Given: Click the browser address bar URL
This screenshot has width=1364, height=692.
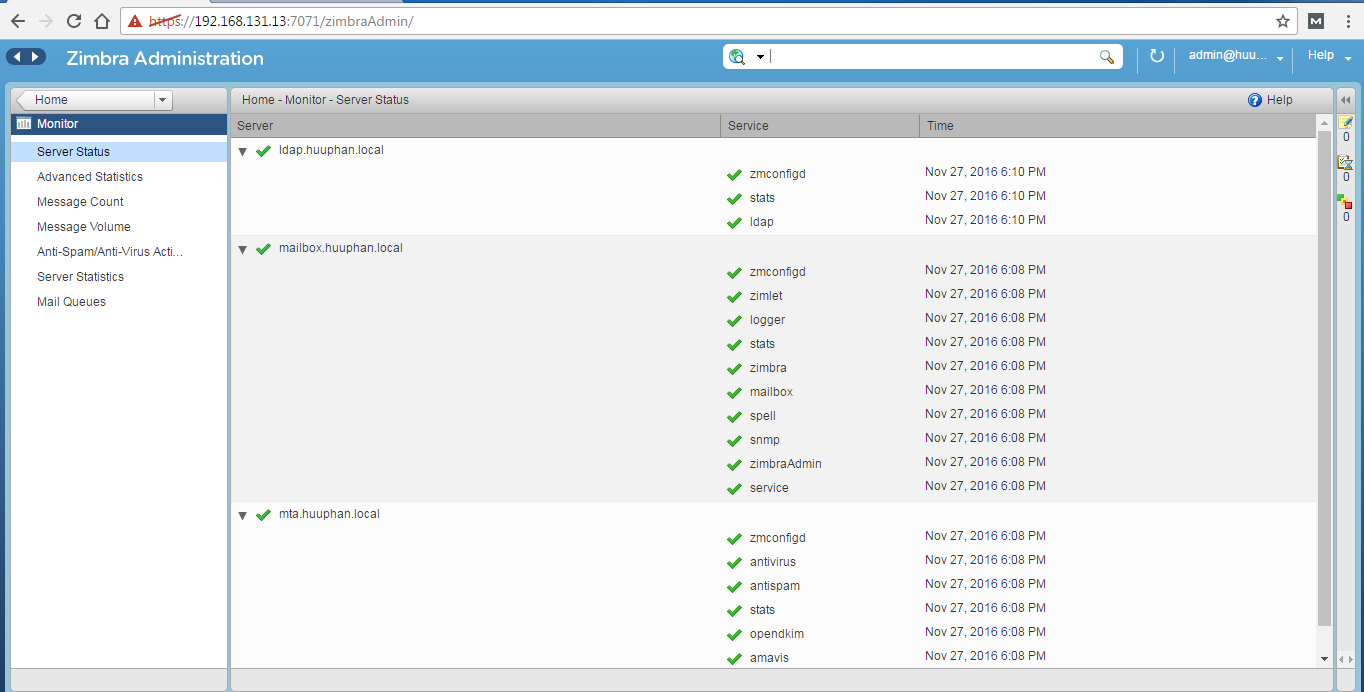Looking at the screenshot, I should (x=280, y=21).
